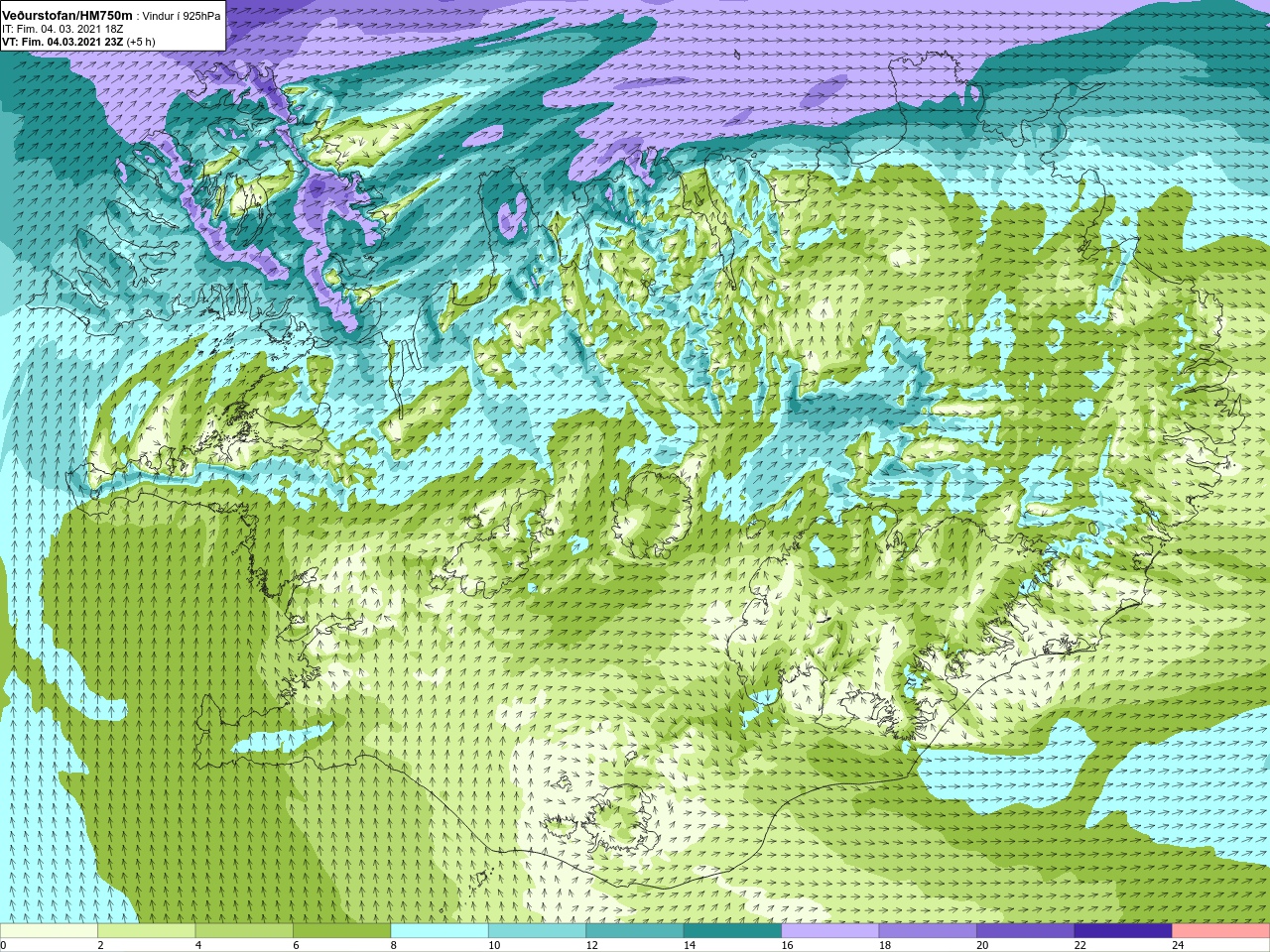1270x952 pixels.
Task: Pick the 20–22 violet legend swatch
Action: [1026, 931]
